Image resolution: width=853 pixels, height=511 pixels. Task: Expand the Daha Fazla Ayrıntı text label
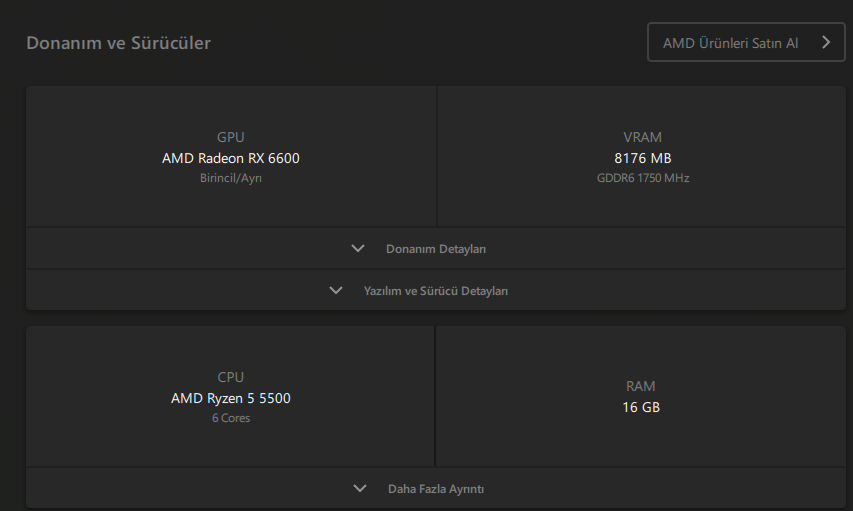tap(436, 489)
